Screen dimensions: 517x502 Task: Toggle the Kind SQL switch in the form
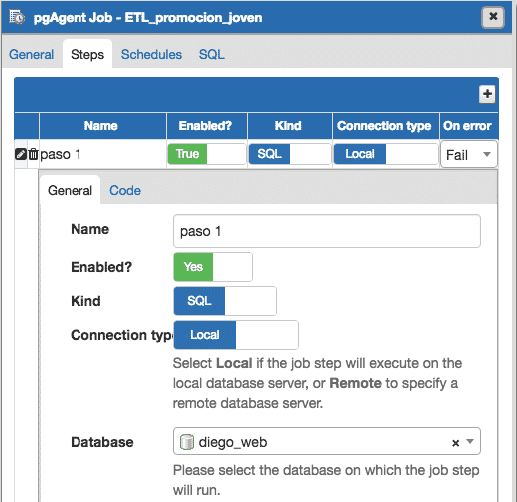pyautogui.click(x=225, y=301)
